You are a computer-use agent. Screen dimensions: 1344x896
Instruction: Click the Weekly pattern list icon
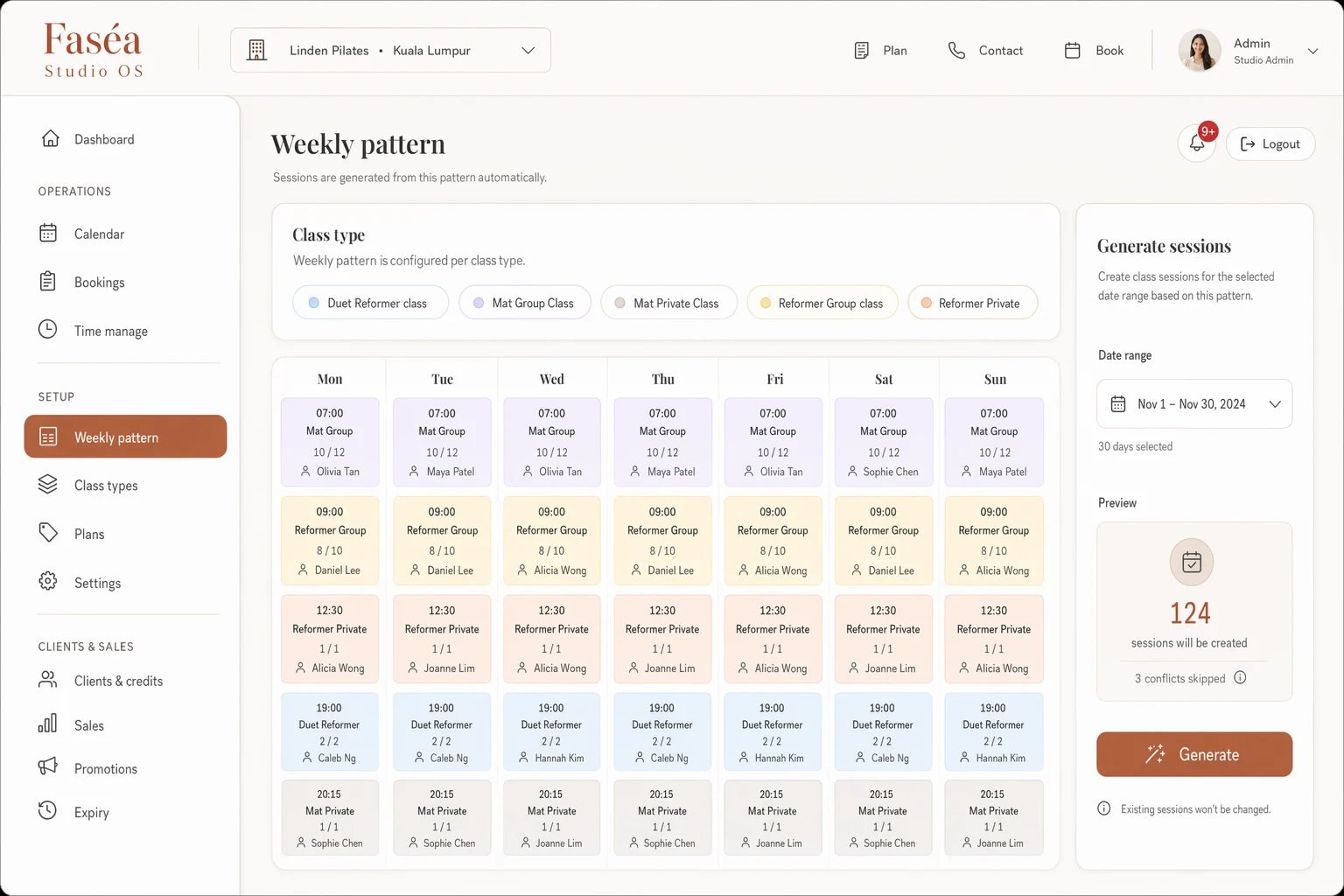tap(49, 437)
